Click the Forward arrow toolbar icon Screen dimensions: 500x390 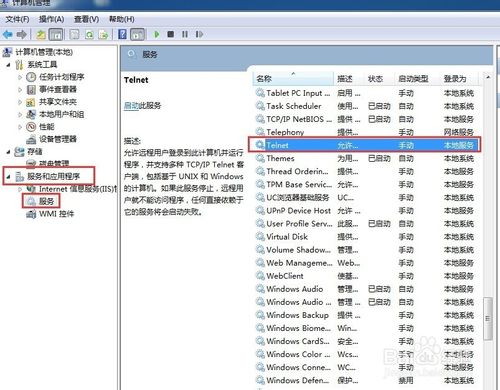coord(22,34)
